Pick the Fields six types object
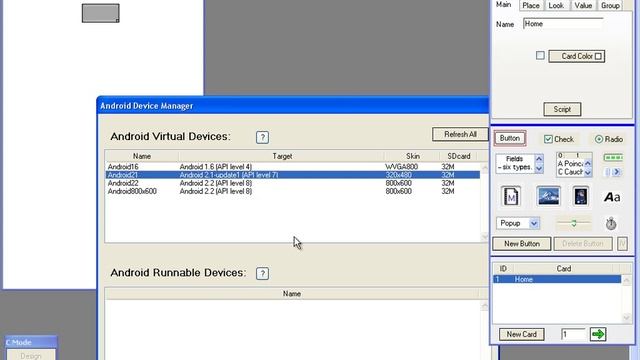640x360 pixels. coord(519,163)
